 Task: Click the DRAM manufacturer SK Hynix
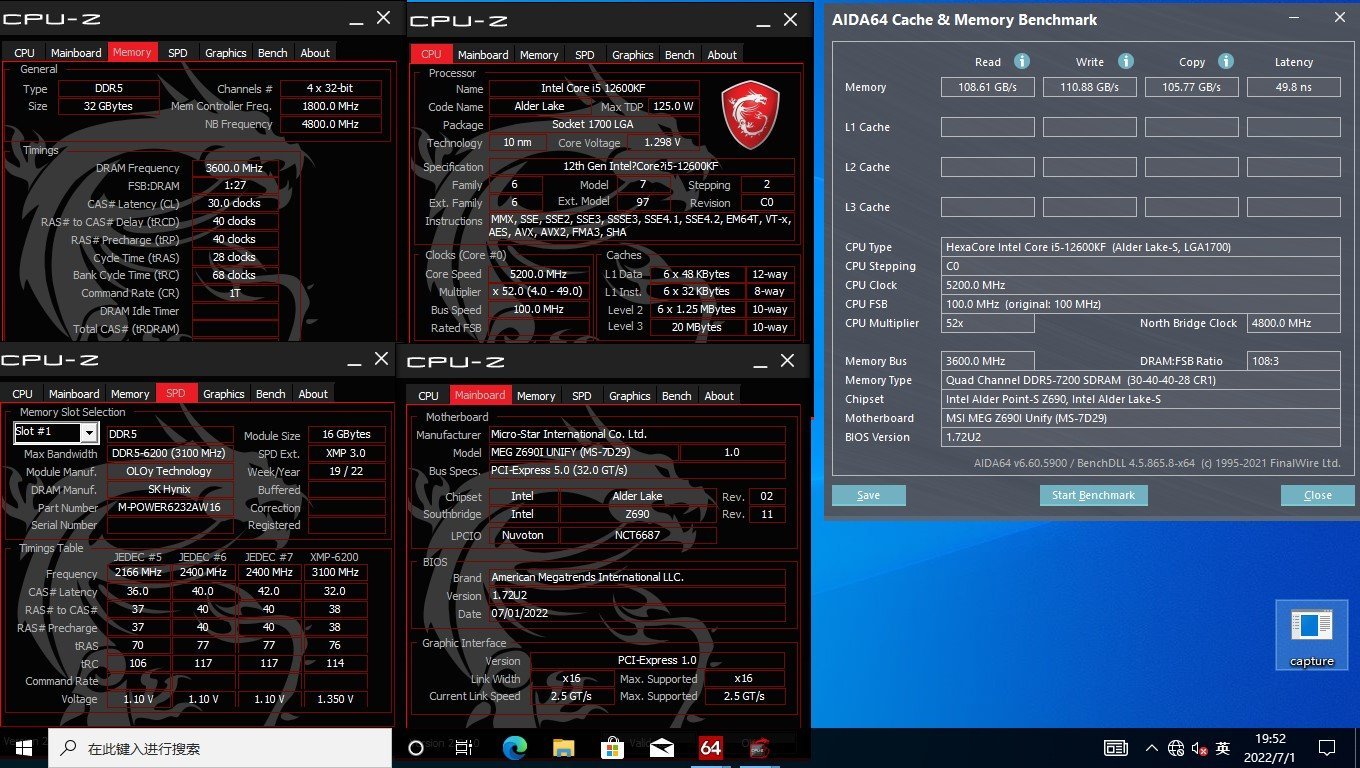[169, 489]
